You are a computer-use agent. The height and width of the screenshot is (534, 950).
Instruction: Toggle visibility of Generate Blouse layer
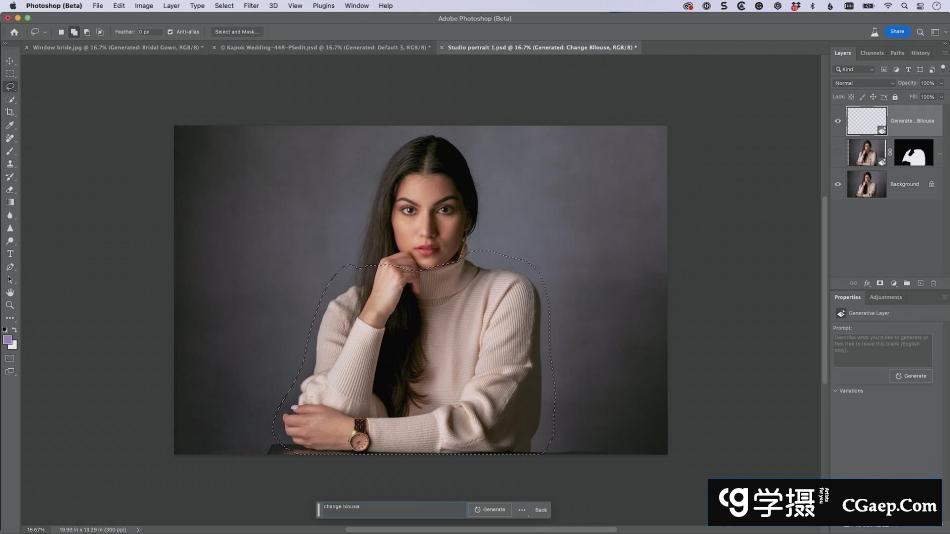pos(838,121)
